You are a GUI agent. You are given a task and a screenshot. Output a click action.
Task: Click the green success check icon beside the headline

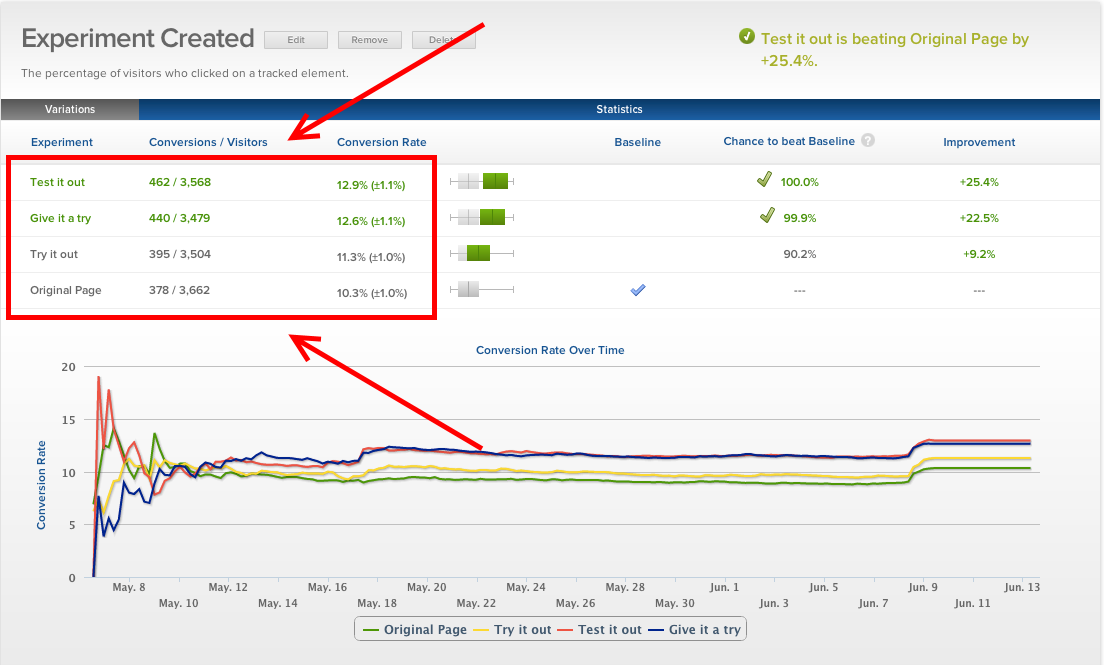click(747, 37)
